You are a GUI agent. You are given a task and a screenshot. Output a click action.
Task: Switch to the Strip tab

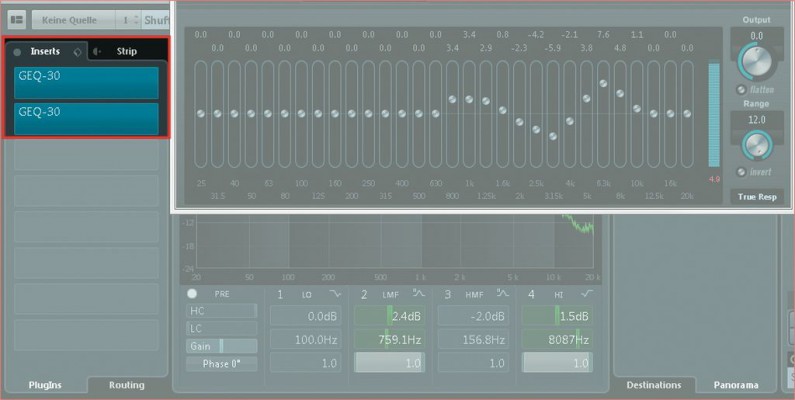click(126, 51)
